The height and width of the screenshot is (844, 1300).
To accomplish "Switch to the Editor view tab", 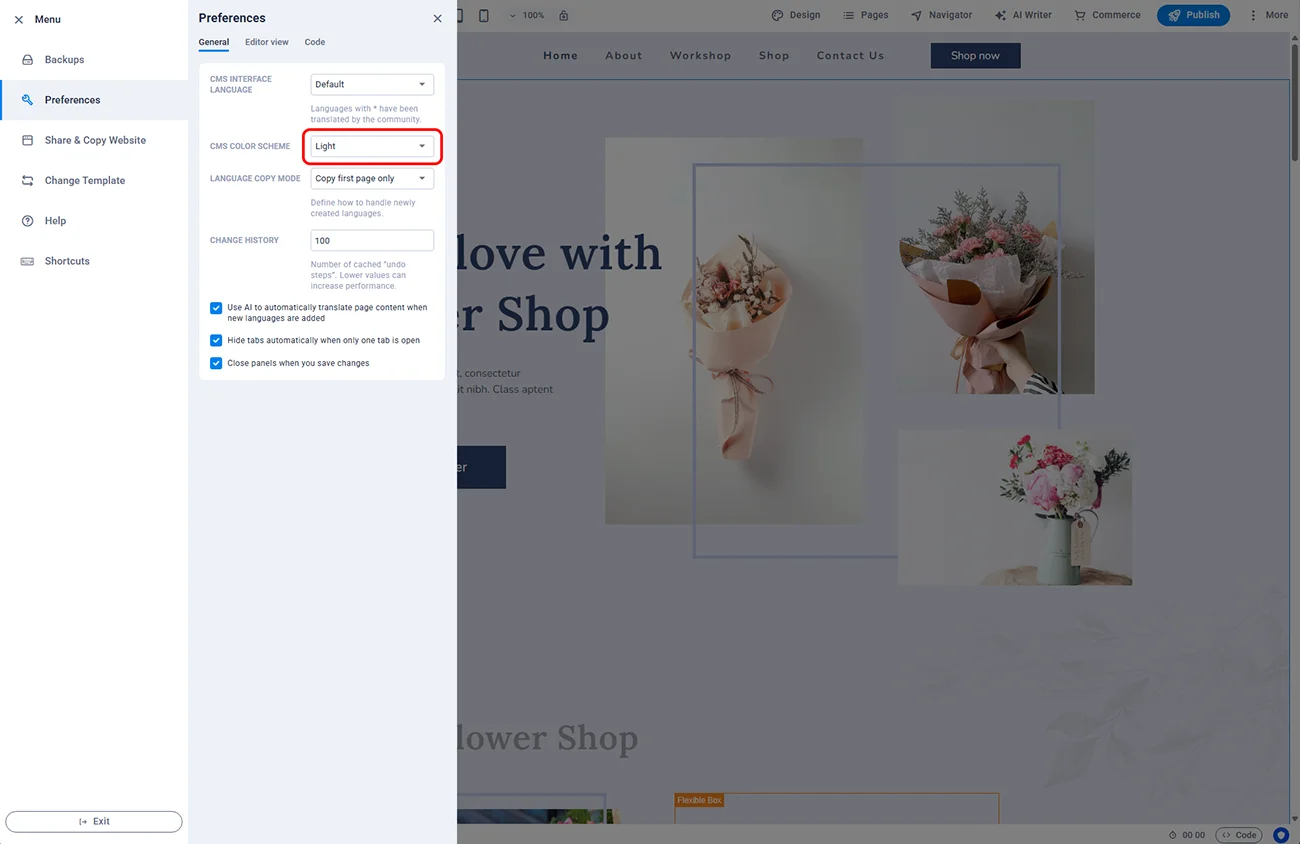I will pyautogui.click(x=266, y=42).
